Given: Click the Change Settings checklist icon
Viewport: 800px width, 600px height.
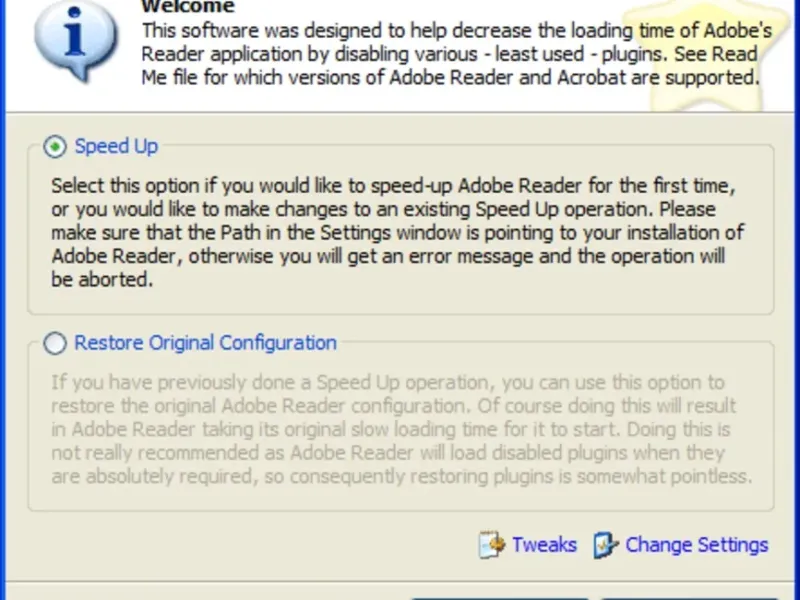Looking at the screenshot, I should click(606, 545).
